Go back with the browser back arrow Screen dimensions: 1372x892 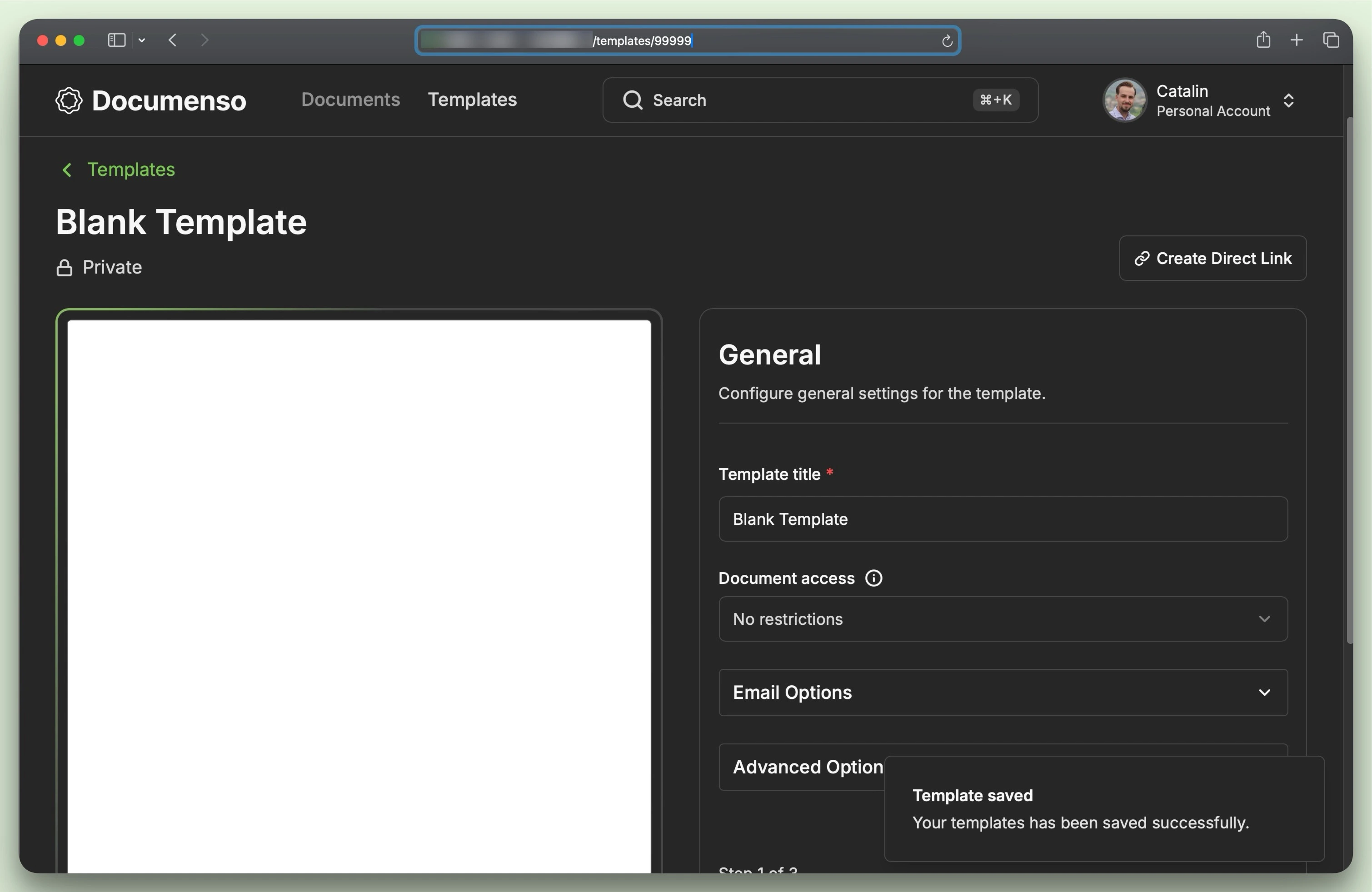point(172,40)
